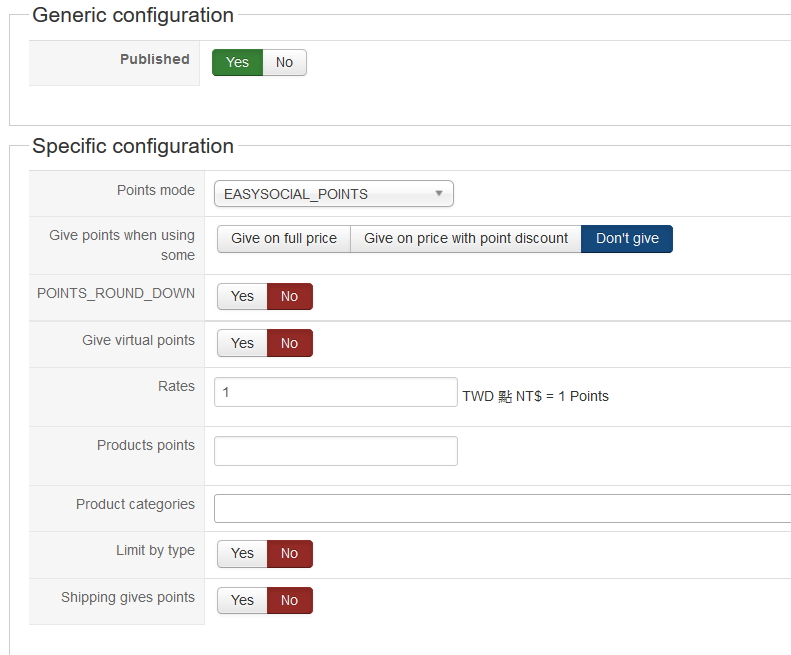
Task: Select Give on full price option
Action: 284,238
